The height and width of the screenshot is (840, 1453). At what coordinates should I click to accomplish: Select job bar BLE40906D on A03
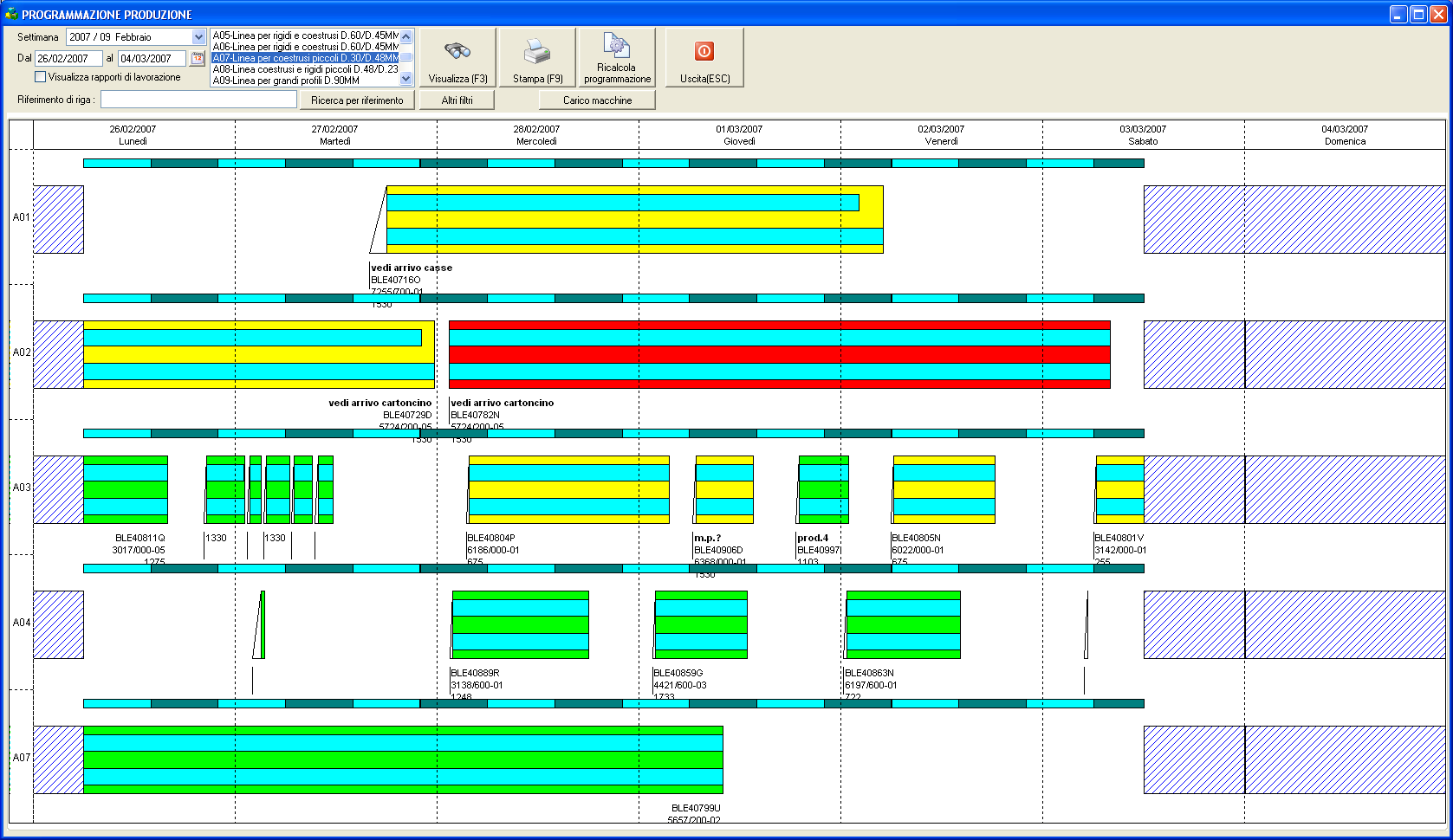click(724, 489)
